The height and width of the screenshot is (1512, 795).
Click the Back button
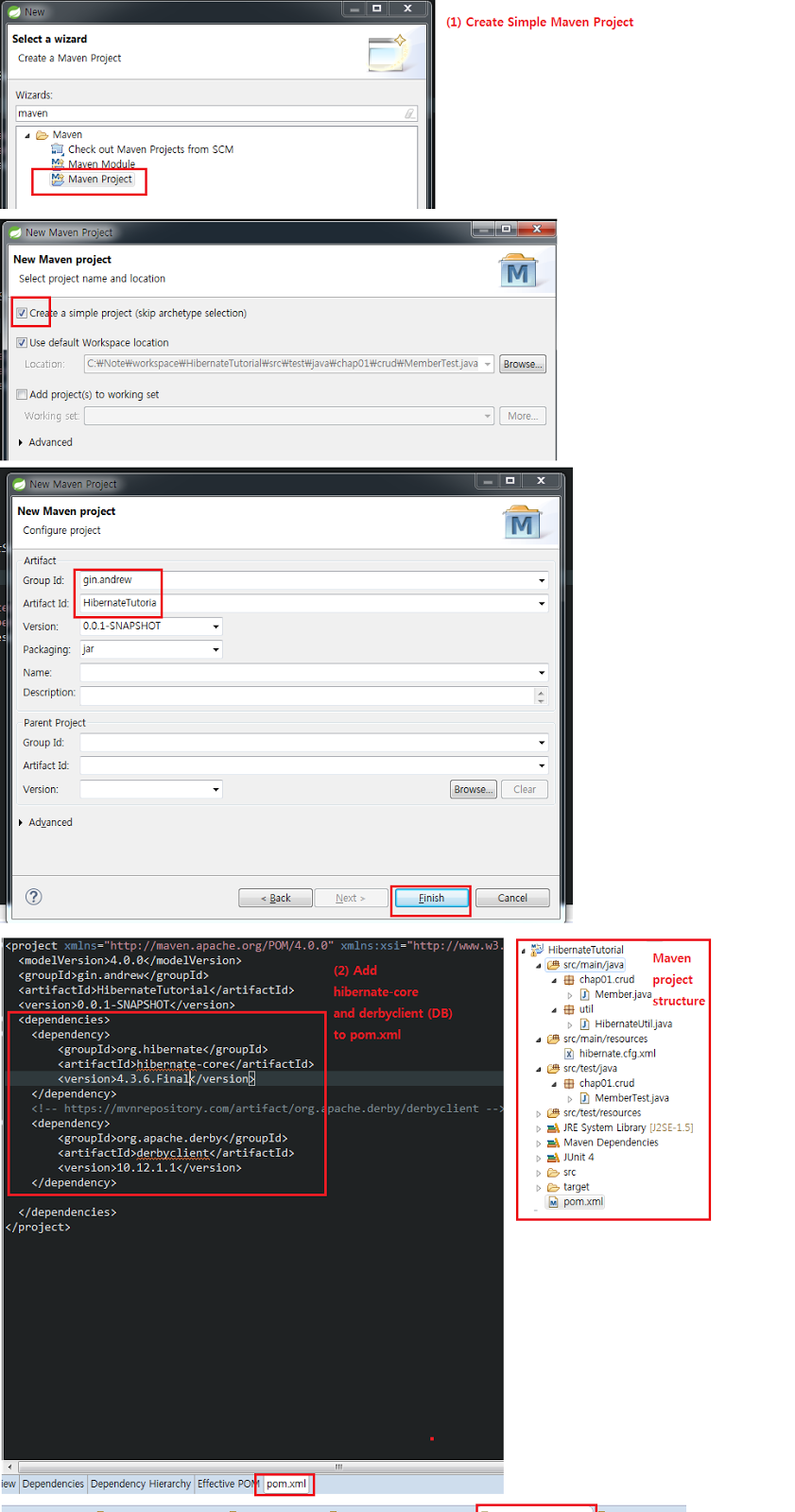[x=275, y=898]
